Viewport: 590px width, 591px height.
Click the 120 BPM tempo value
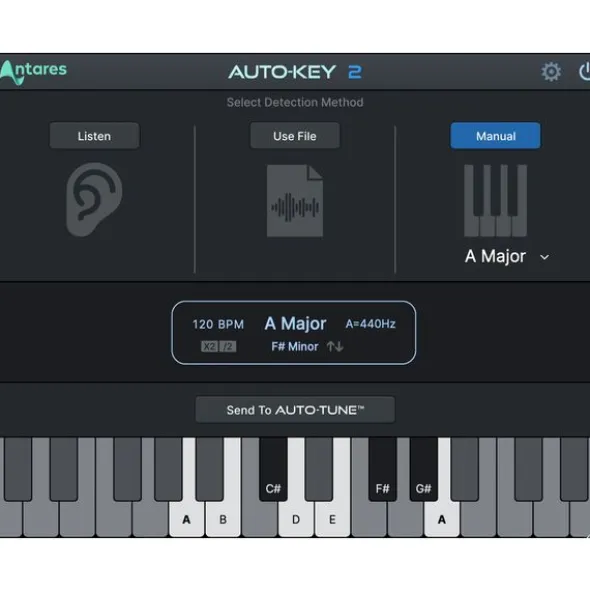tap(218, 324)
